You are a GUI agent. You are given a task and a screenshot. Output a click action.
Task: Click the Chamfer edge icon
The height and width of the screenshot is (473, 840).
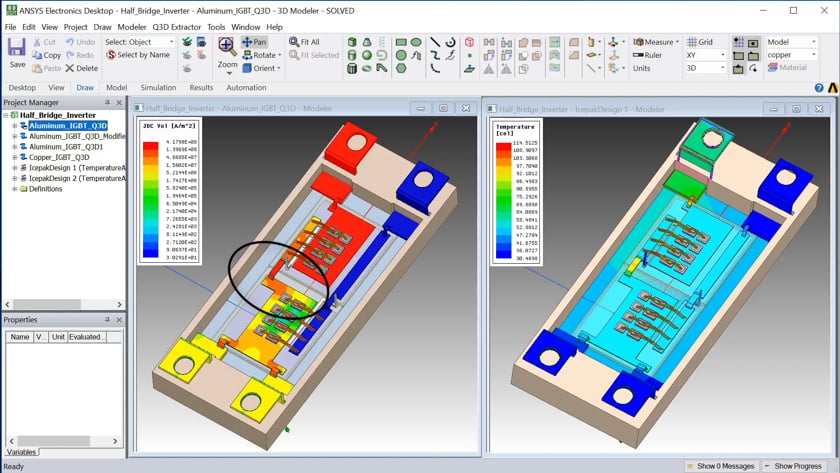(574, 55)
